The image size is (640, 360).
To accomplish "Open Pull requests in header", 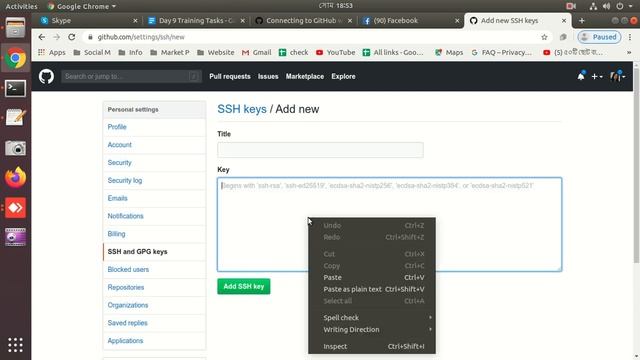I will 230,76.
